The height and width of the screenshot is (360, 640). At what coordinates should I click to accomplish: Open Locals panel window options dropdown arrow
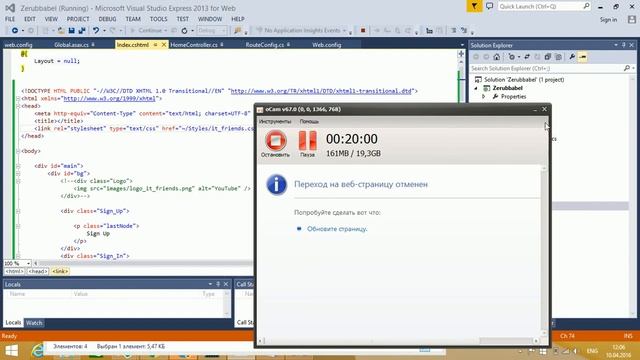coord(210,284)
